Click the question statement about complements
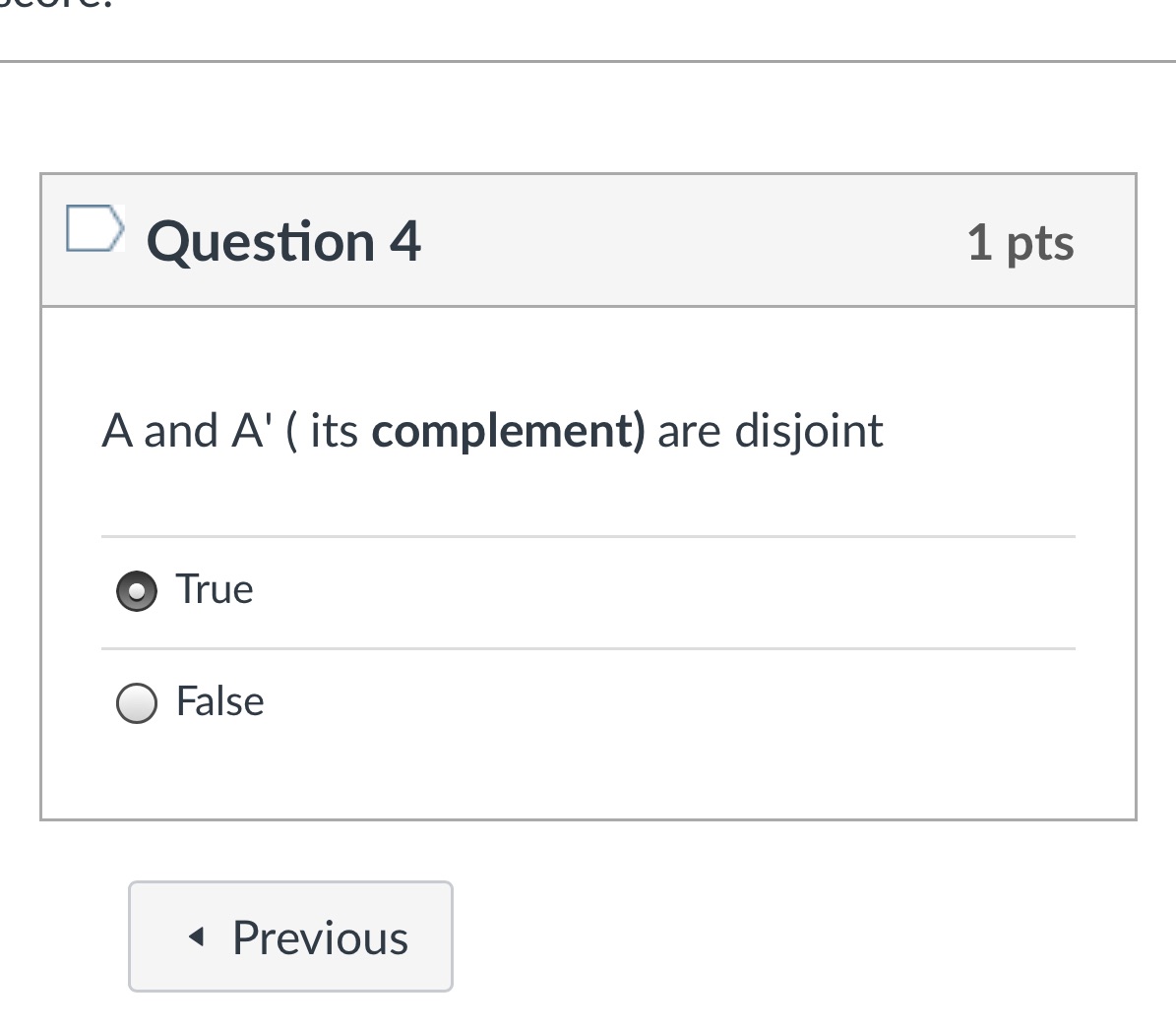The width and height of the screenshot is (1176, 1026). (x=492, y=430)
